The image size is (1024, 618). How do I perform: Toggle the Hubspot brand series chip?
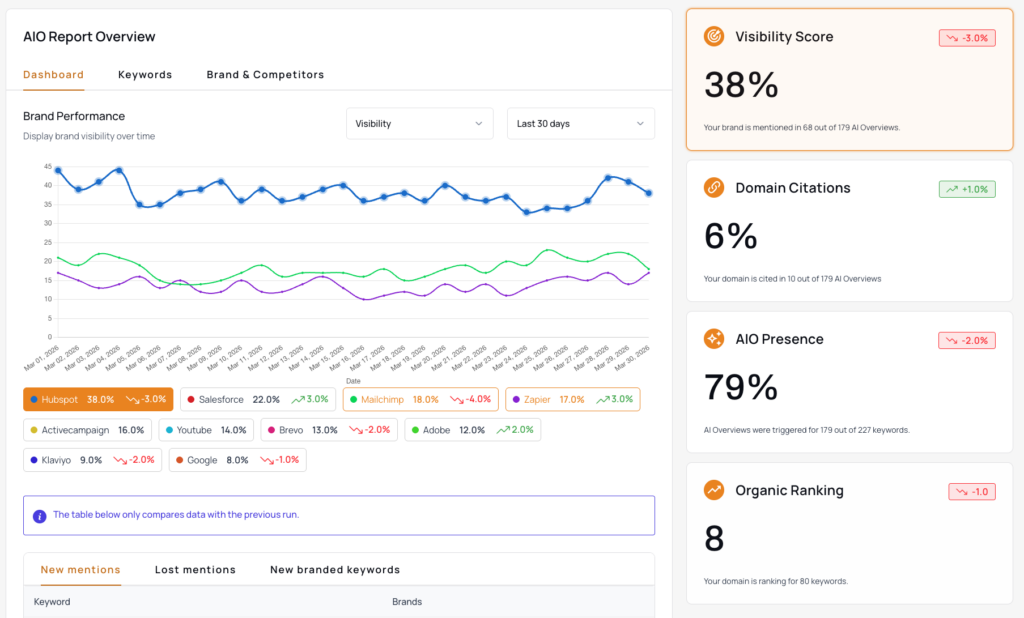point(98,399)
